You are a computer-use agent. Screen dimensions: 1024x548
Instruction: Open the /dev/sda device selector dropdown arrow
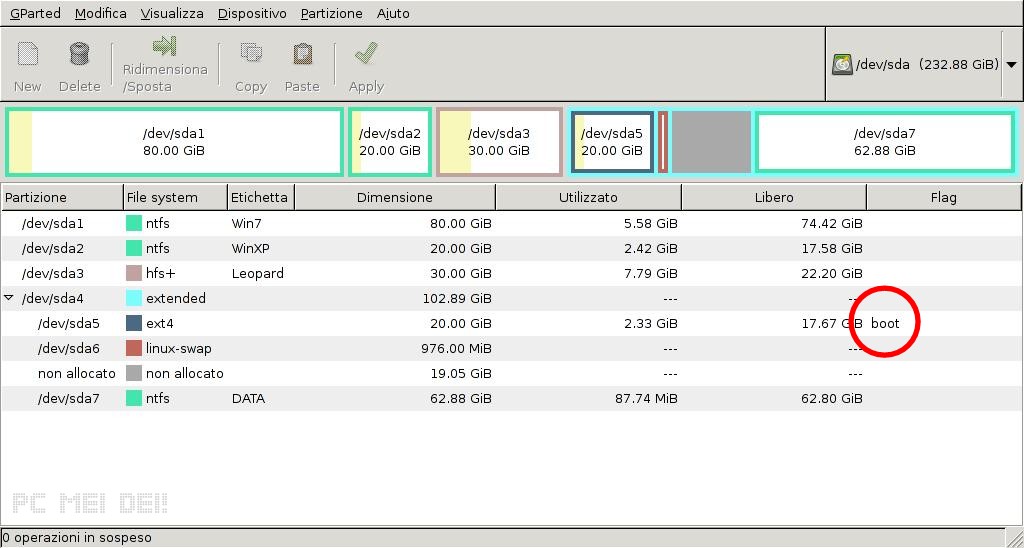(1012, 65)
